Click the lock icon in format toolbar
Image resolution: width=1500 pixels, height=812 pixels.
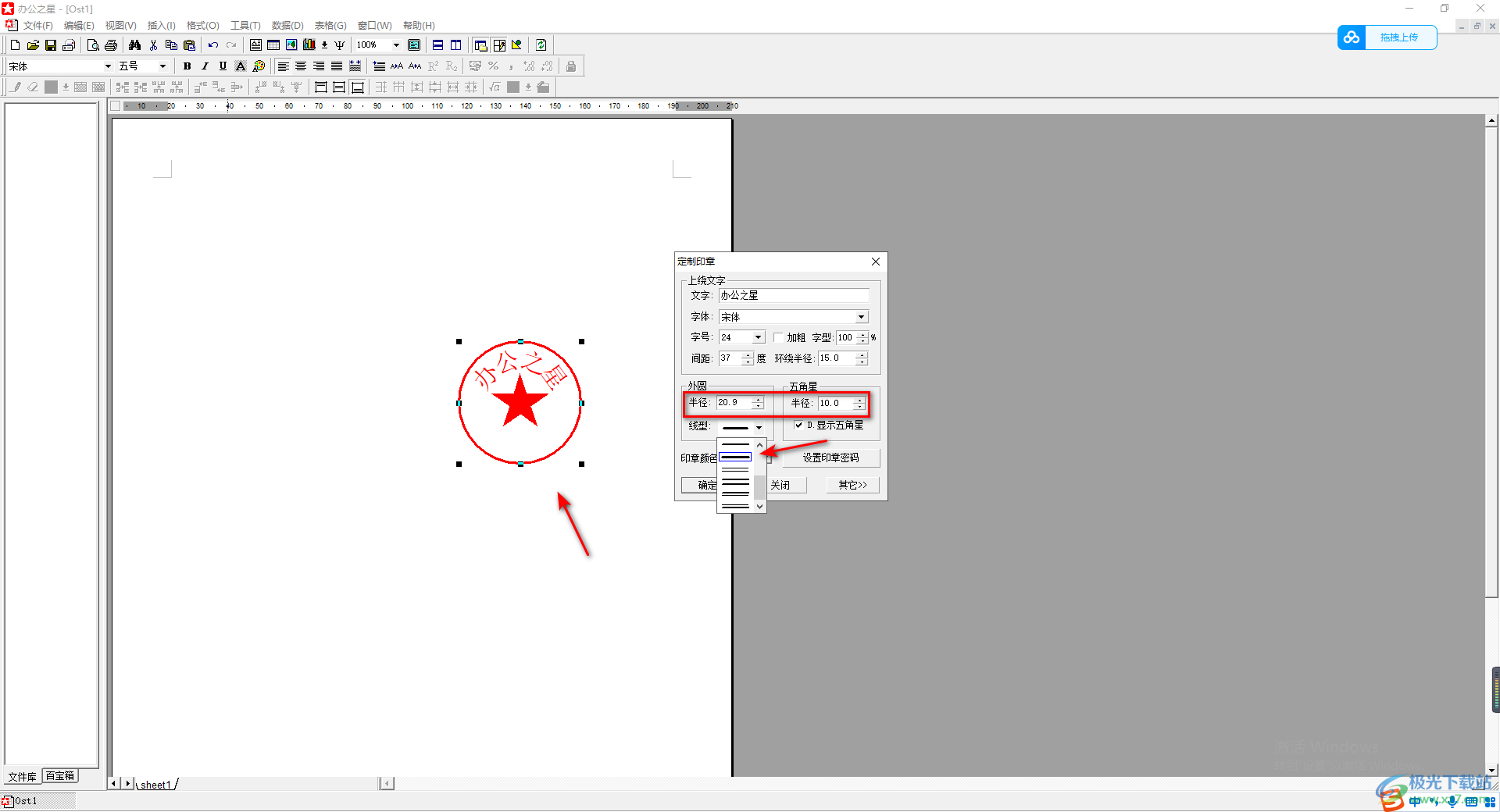(571, 66)
